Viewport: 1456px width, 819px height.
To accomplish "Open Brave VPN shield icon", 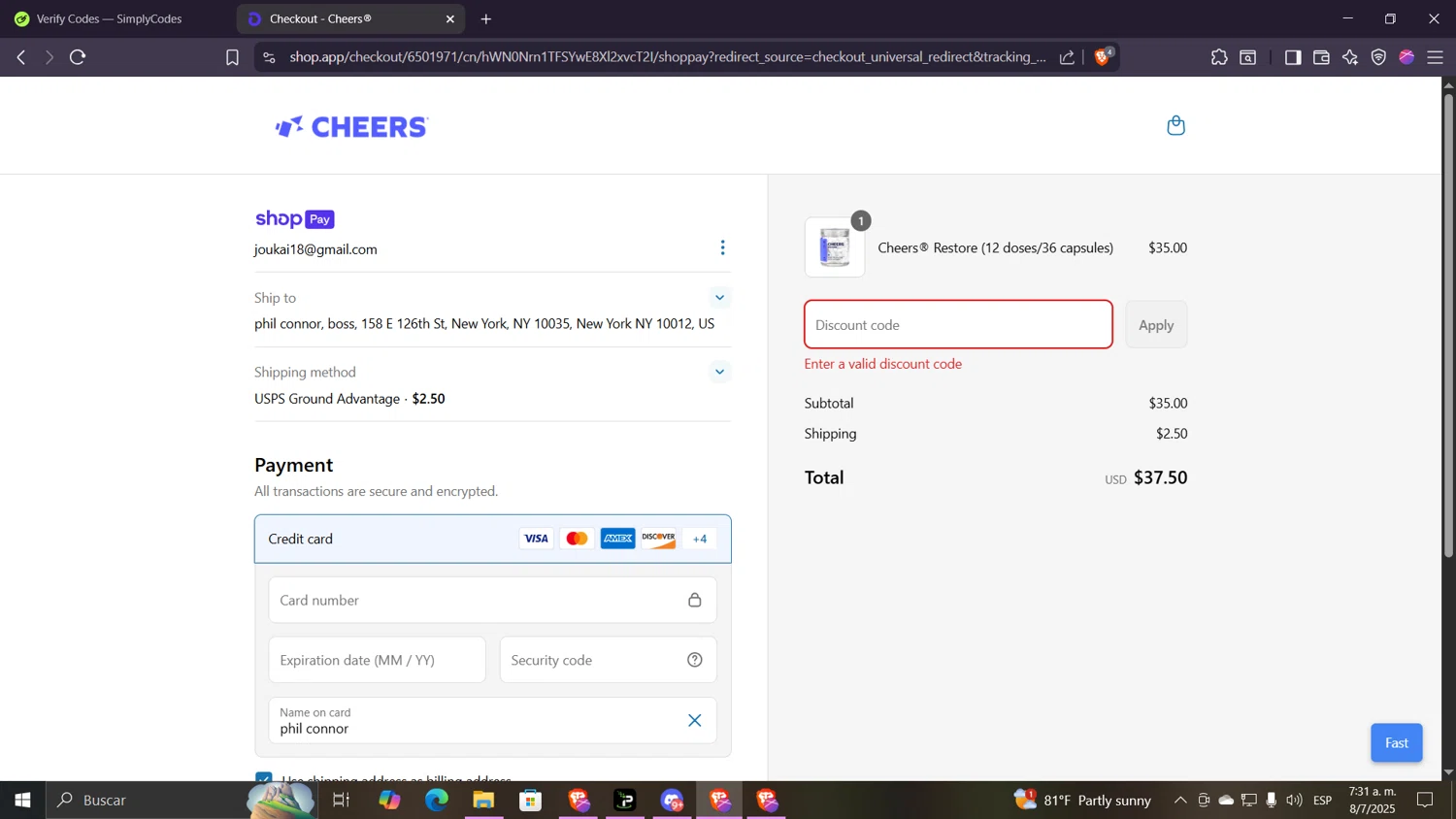I will coord(1378,57).
